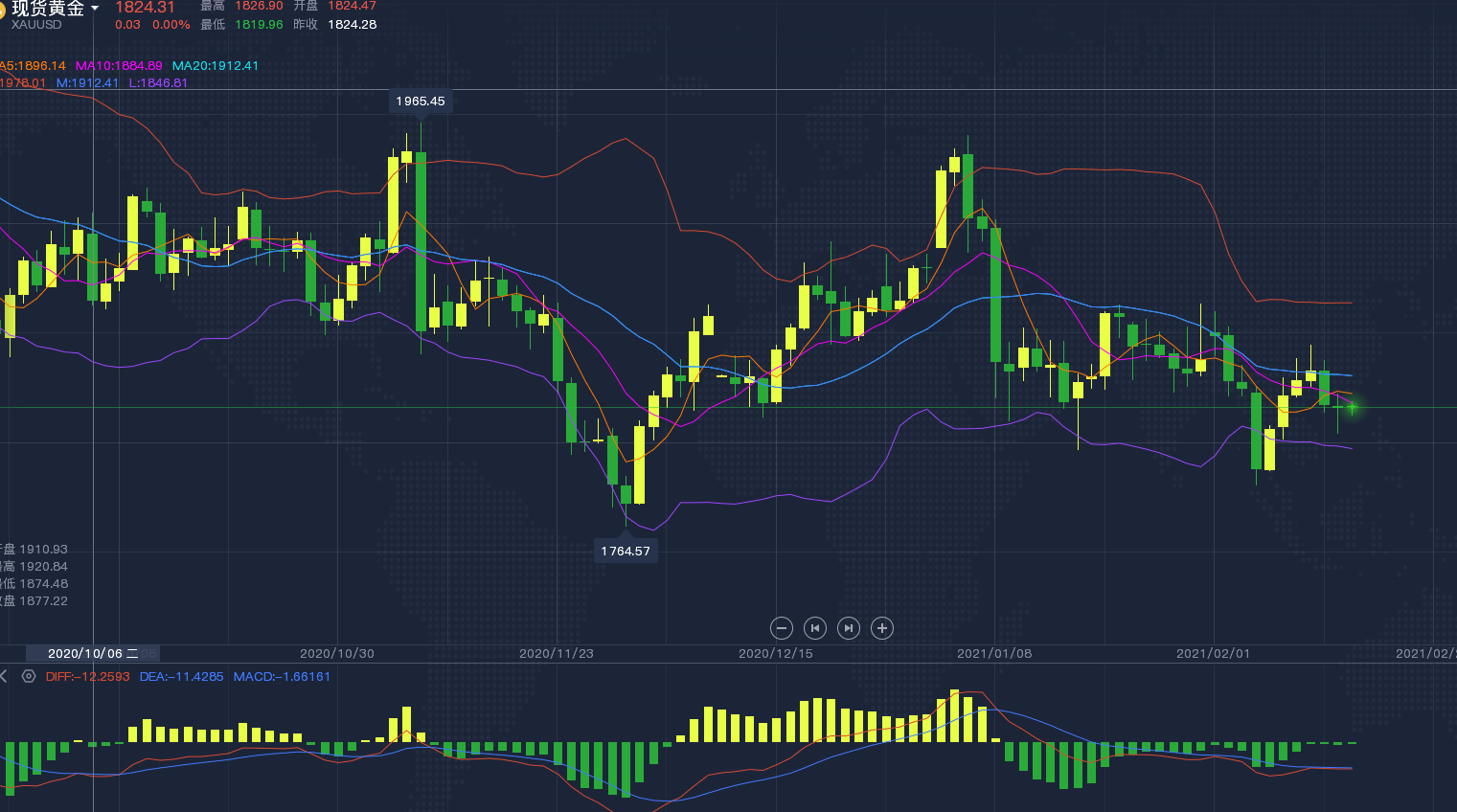Click the glowing green current price dot

tap(1352, 407)
